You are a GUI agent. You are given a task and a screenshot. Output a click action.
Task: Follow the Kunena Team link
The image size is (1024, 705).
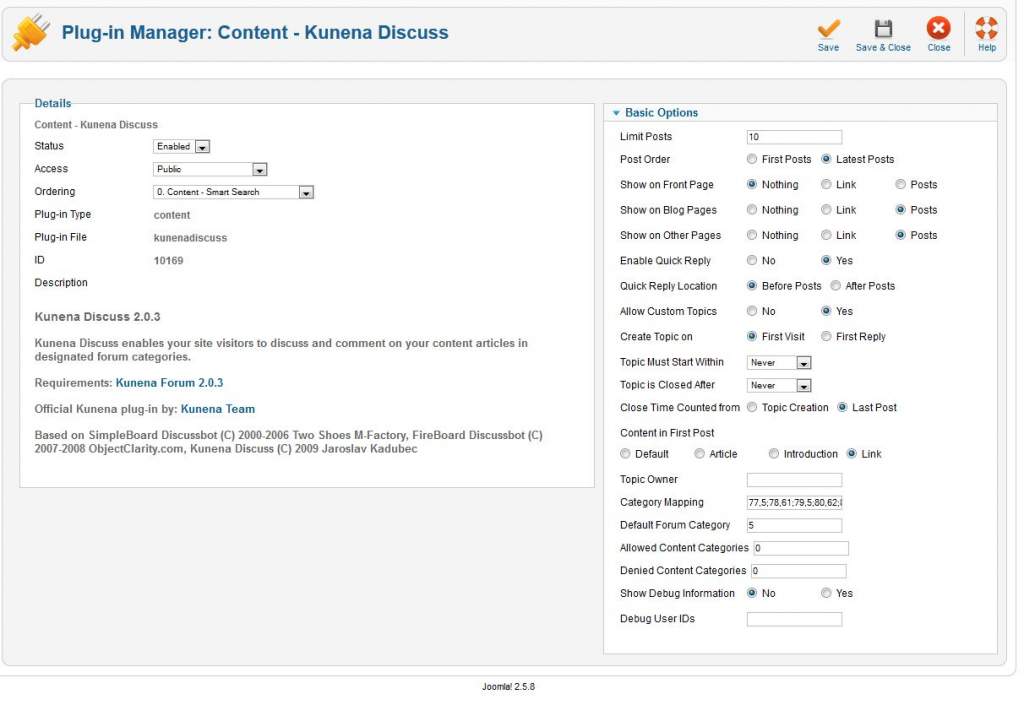pos(217,409)
